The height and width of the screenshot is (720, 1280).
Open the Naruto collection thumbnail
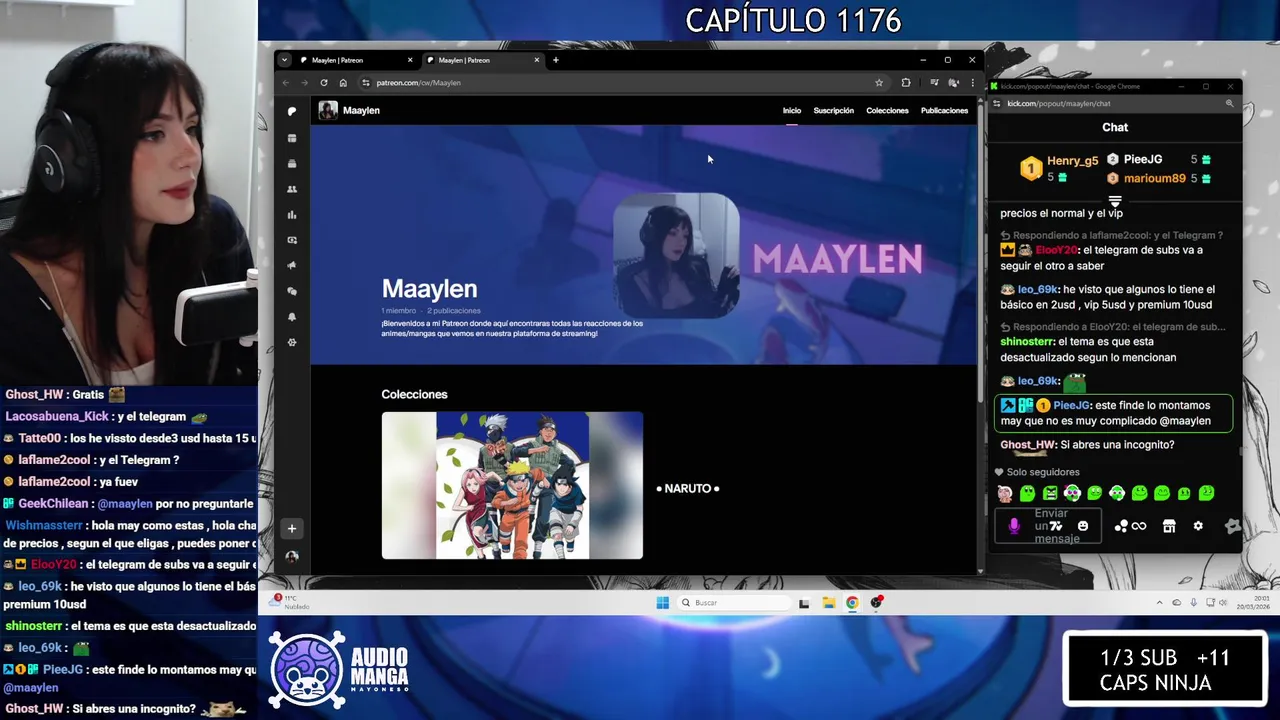[512, 485]
